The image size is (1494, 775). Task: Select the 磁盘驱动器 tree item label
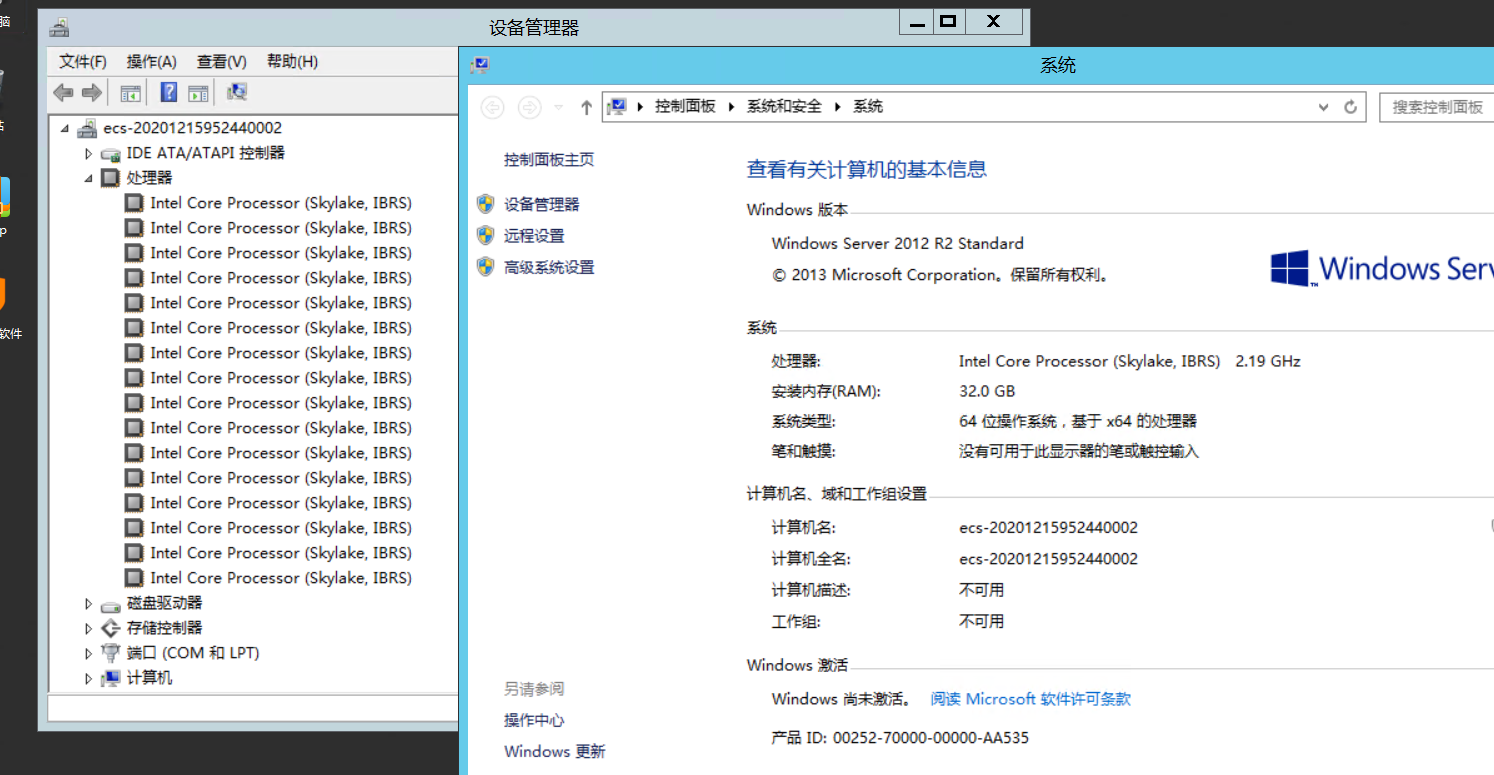pos(164,603)
